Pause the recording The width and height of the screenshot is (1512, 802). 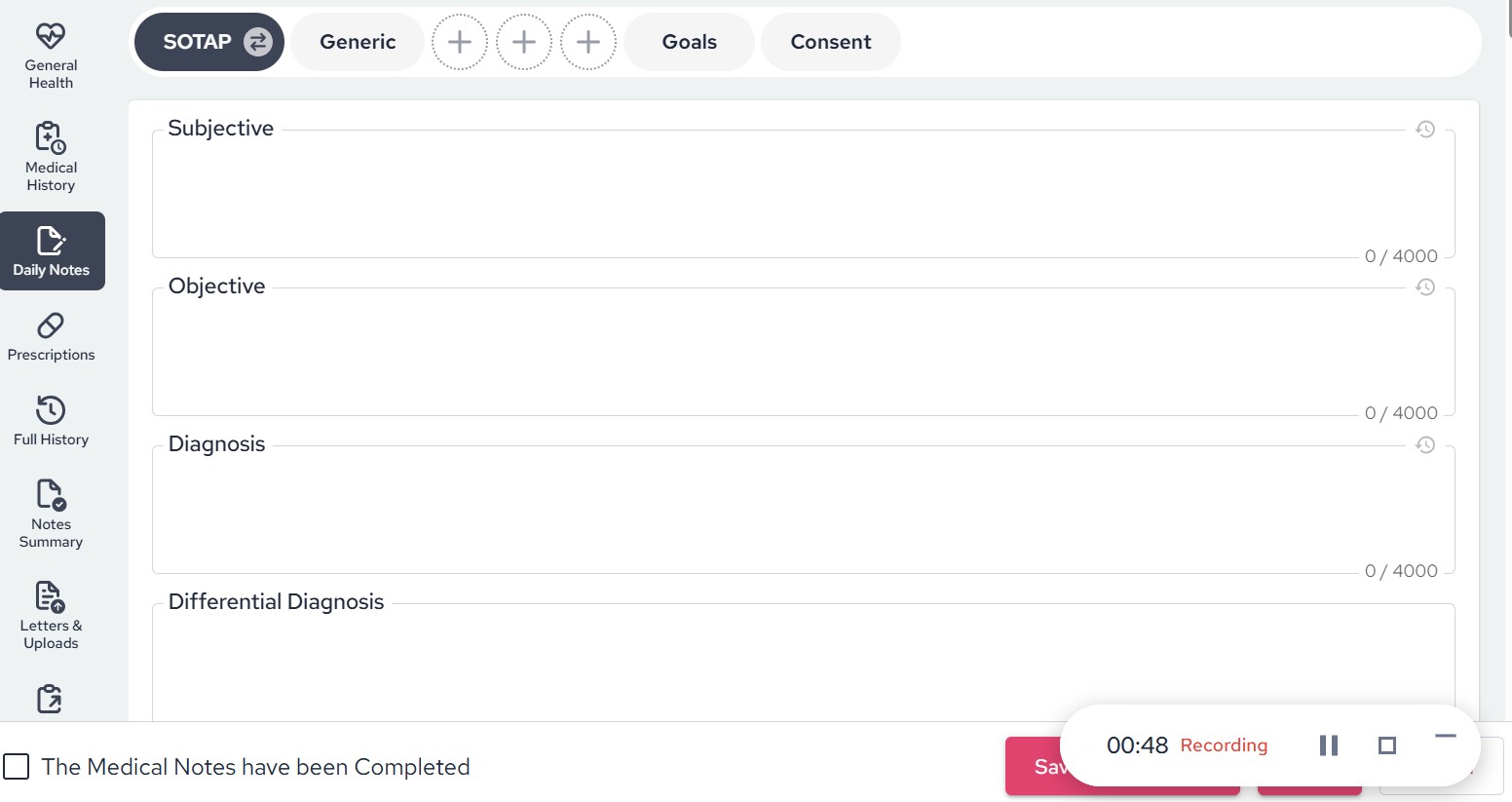point(1328,745)
